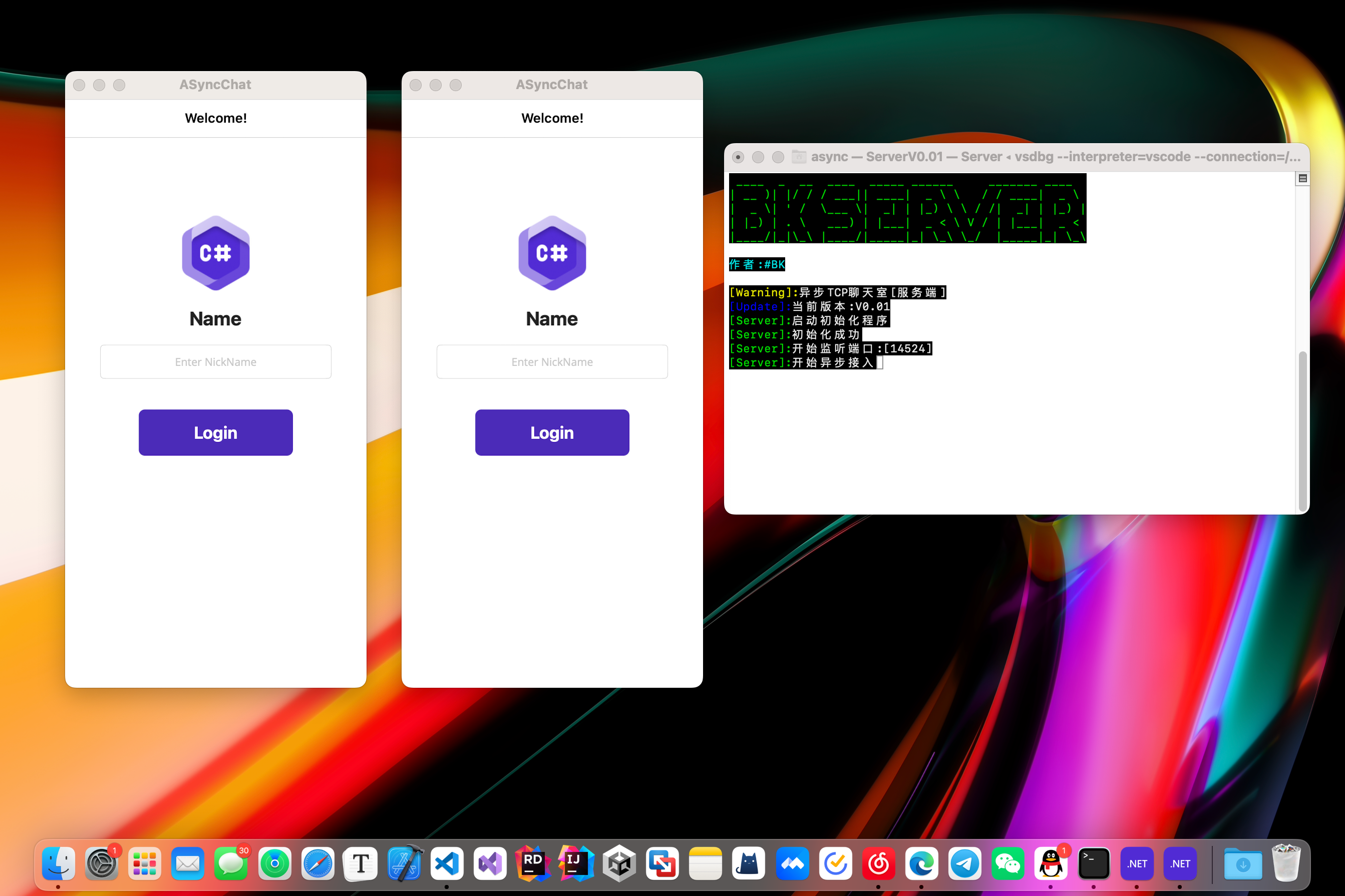Launch Xcode from the dock
The width and height of the screenshot is (1345, 896).
[x=404, y=863]
